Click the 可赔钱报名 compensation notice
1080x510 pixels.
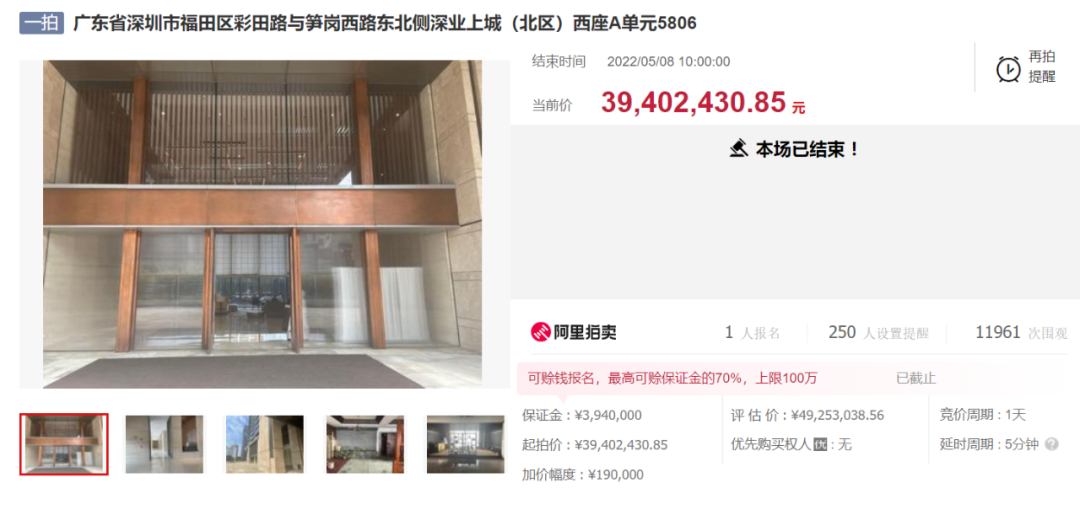672,378
